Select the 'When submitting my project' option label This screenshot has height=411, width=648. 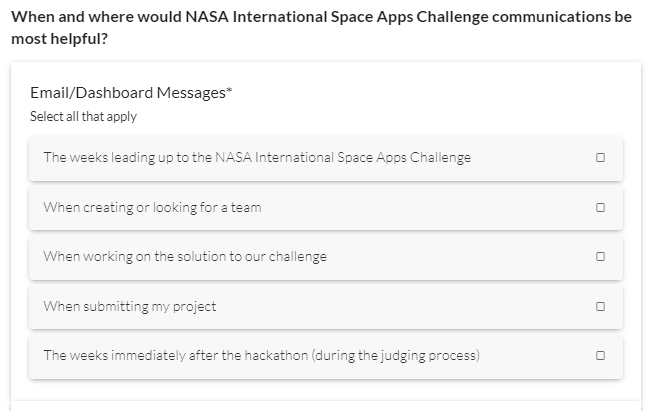pos(129,307)
